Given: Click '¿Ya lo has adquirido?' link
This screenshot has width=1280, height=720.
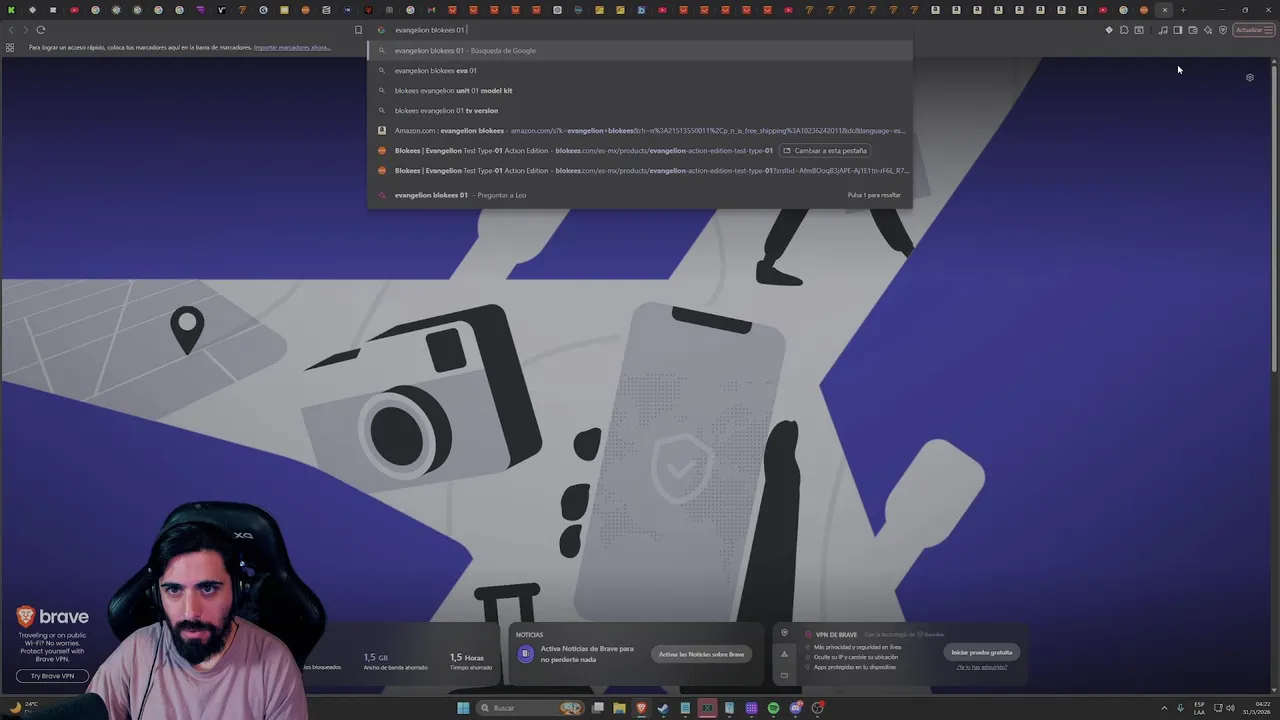Looking at the screenshot, I should point(982,667).
